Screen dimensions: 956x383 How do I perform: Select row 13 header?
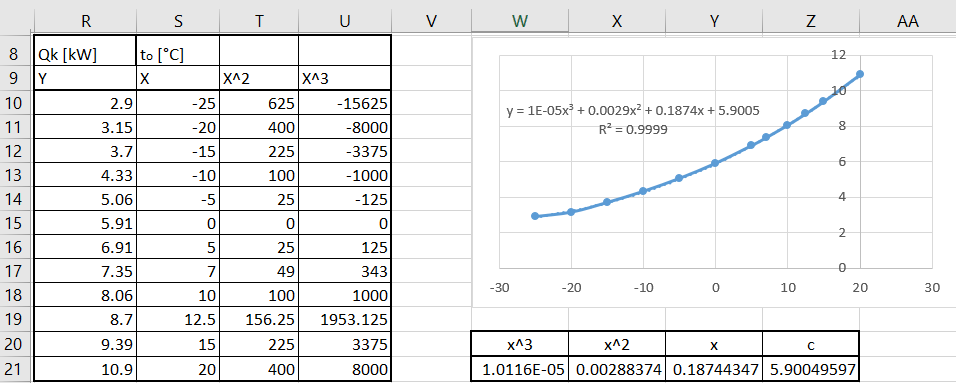tap(14, 176)
